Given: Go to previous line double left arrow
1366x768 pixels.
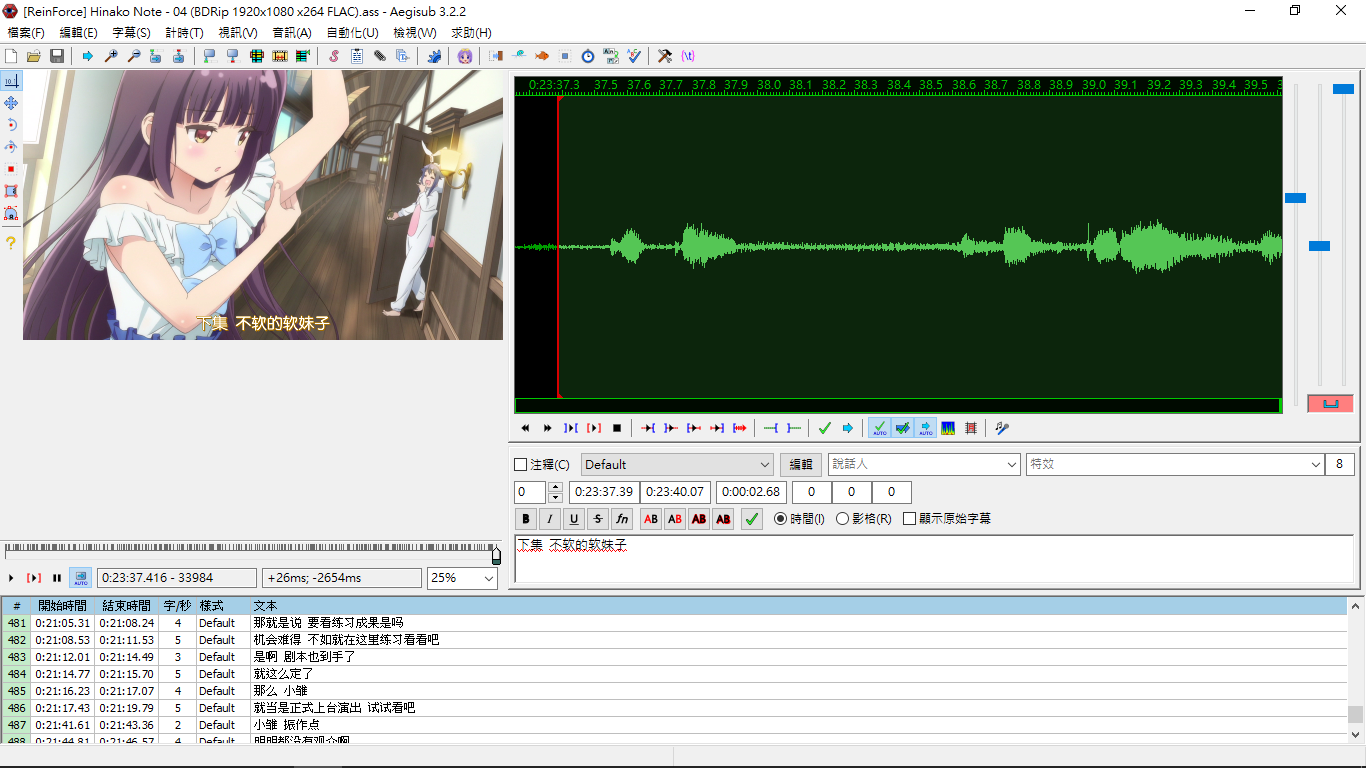Looking at the screenshot, I should [x=525, y=428].
